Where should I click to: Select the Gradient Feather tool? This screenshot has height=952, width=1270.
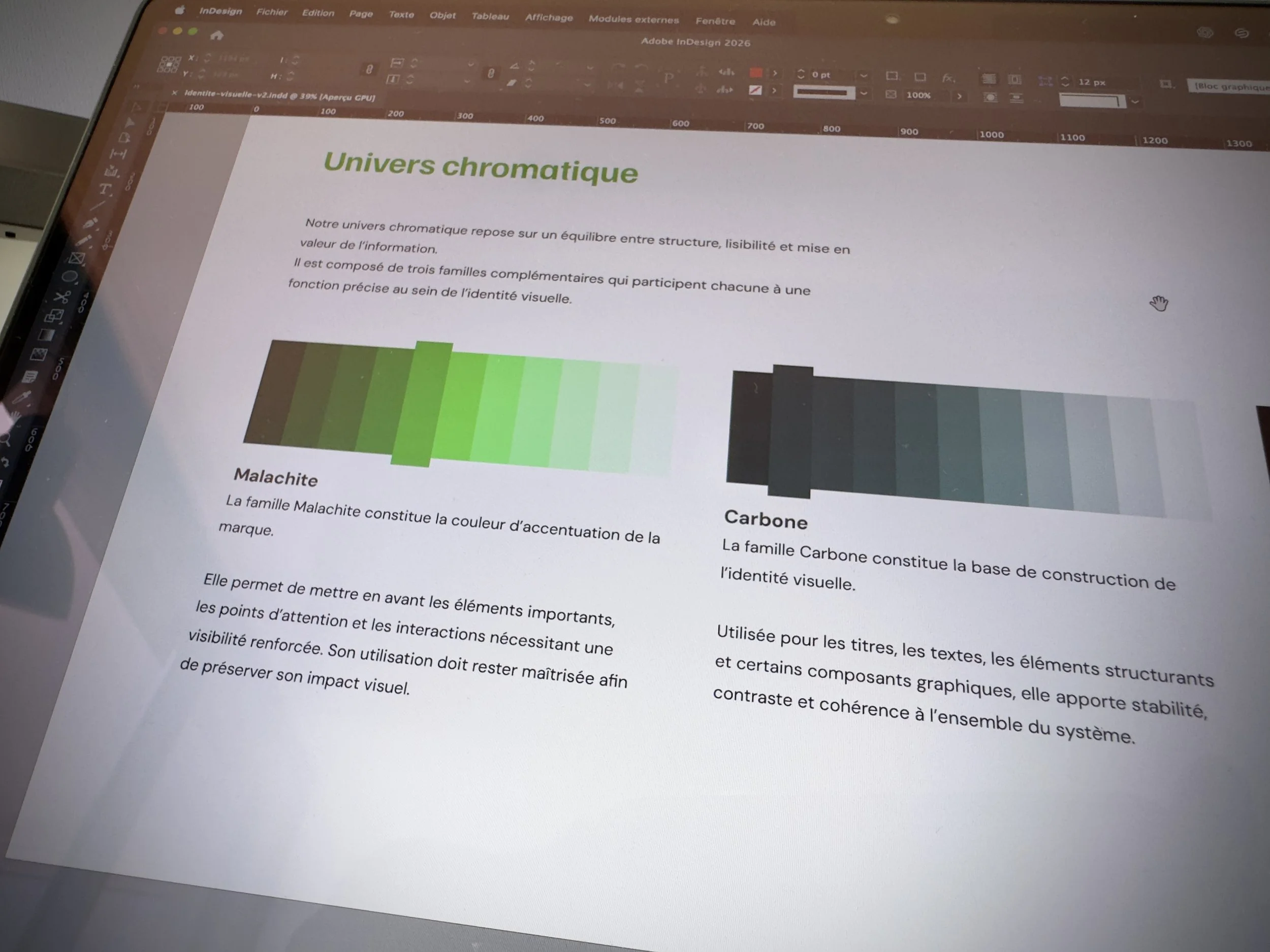(39, 354)
